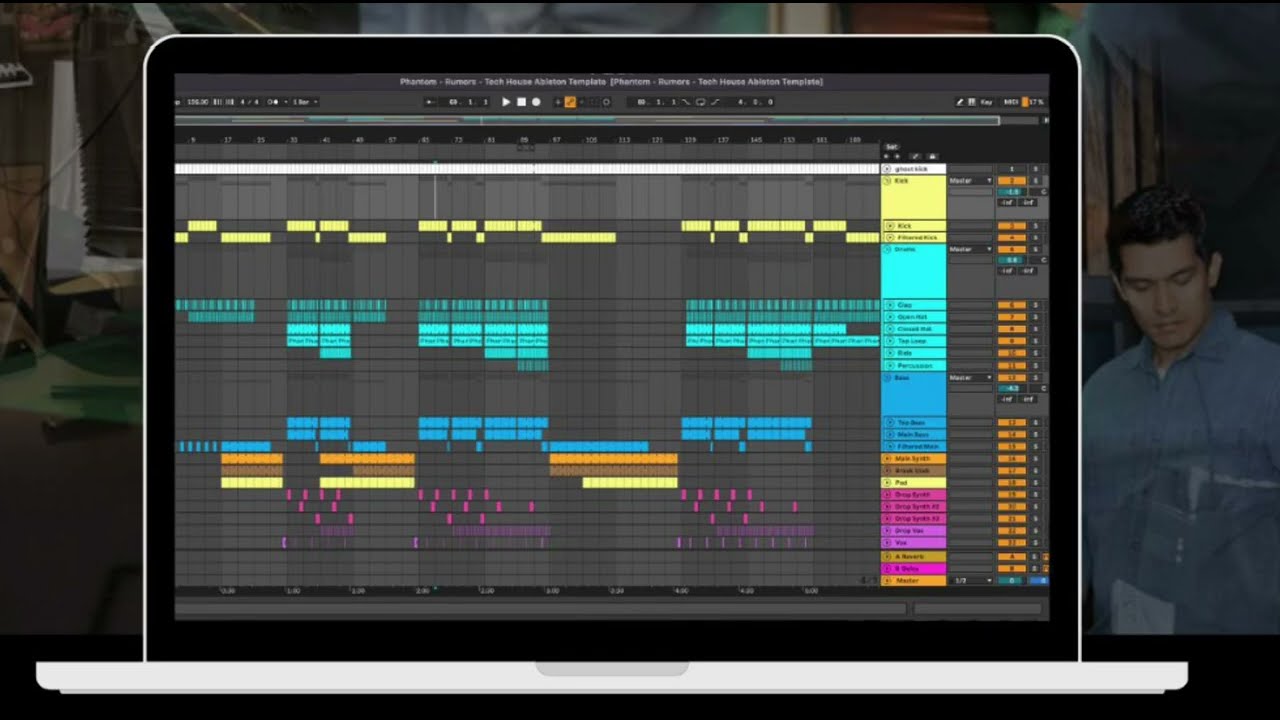Click the Master track volume value
Viewport: 1280px width, 720px height.
click(x=1012, y=580)
